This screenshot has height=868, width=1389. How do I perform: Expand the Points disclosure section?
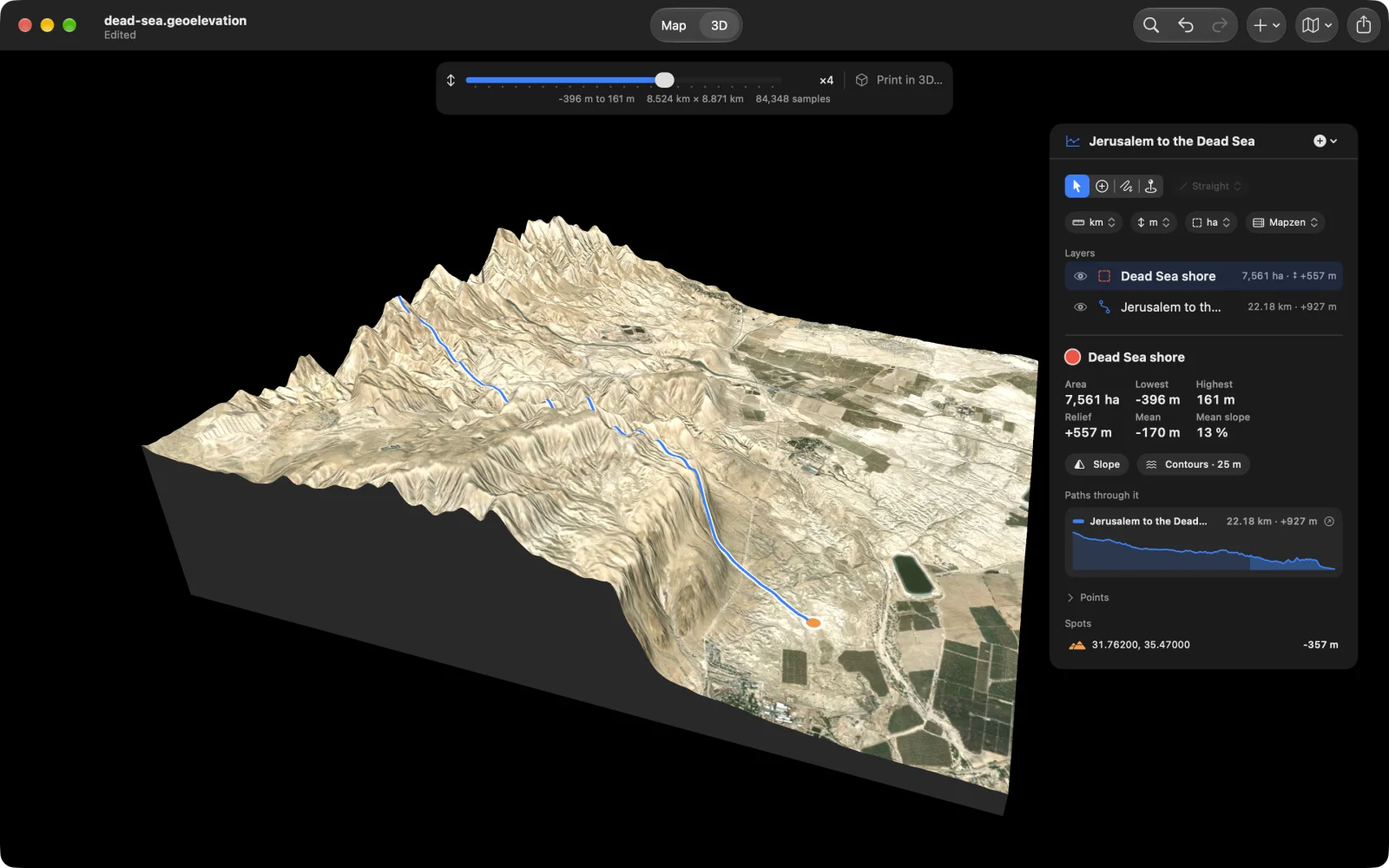coord(1089,597)
